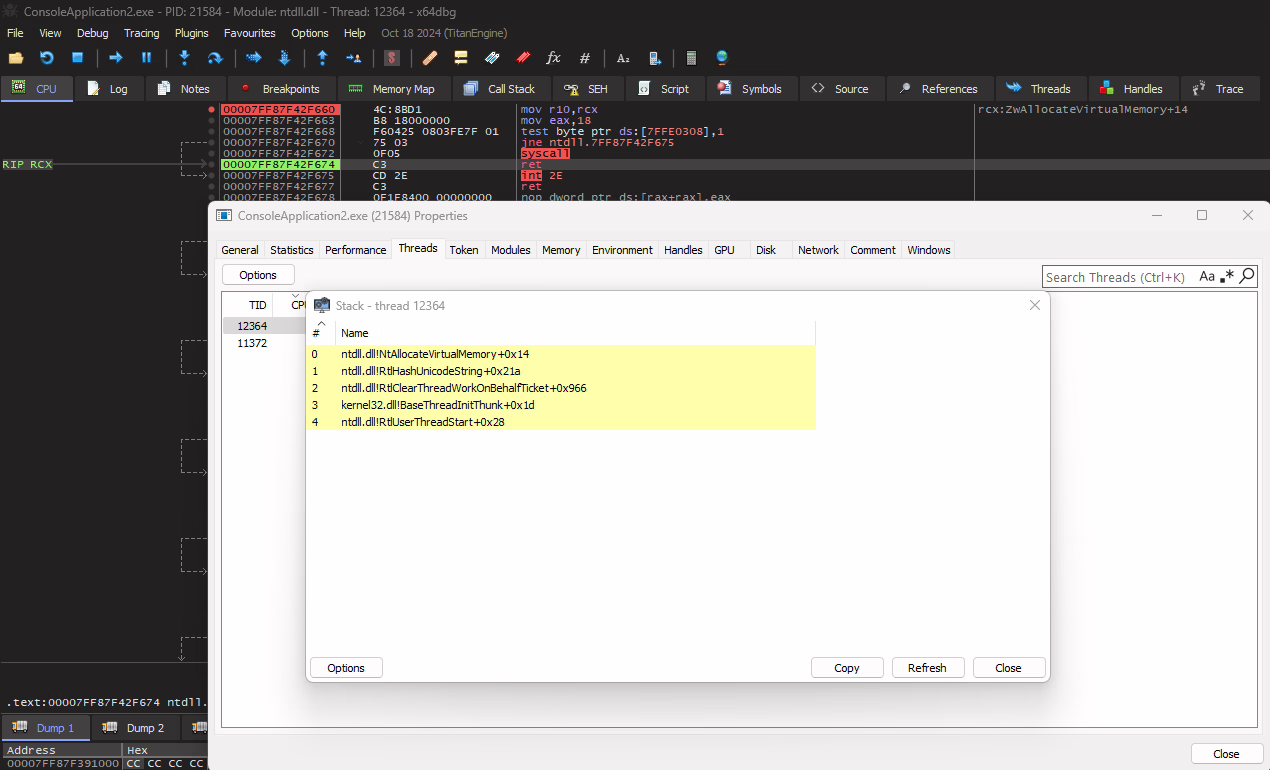Click the hash (#) toolbar icon

pyautogui.click(x=585, y=58)
